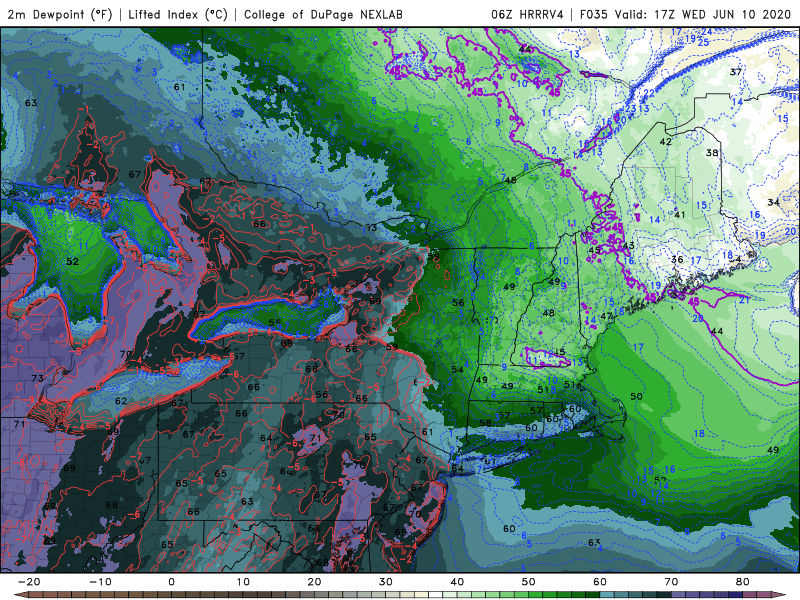Click the 70 label on the color scale
This screenshot has height=600, width=800.
(671, 582)
